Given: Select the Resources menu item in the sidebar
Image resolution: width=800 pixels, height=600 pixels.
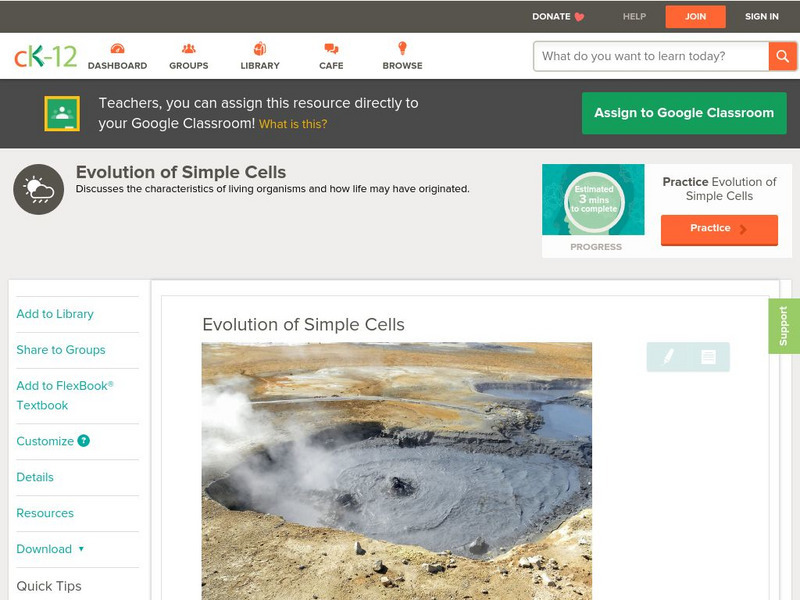Looking at the screenshot, I should tap(44, 513).
